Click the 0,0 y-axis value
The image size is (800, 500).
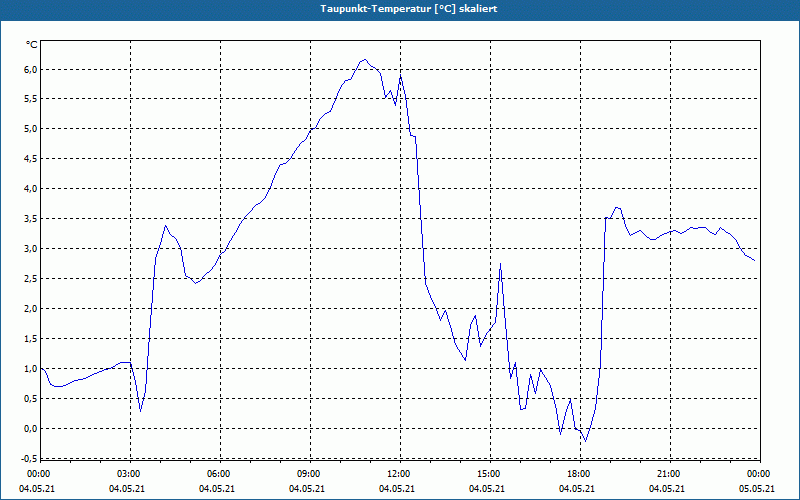(x=31, y=429)
